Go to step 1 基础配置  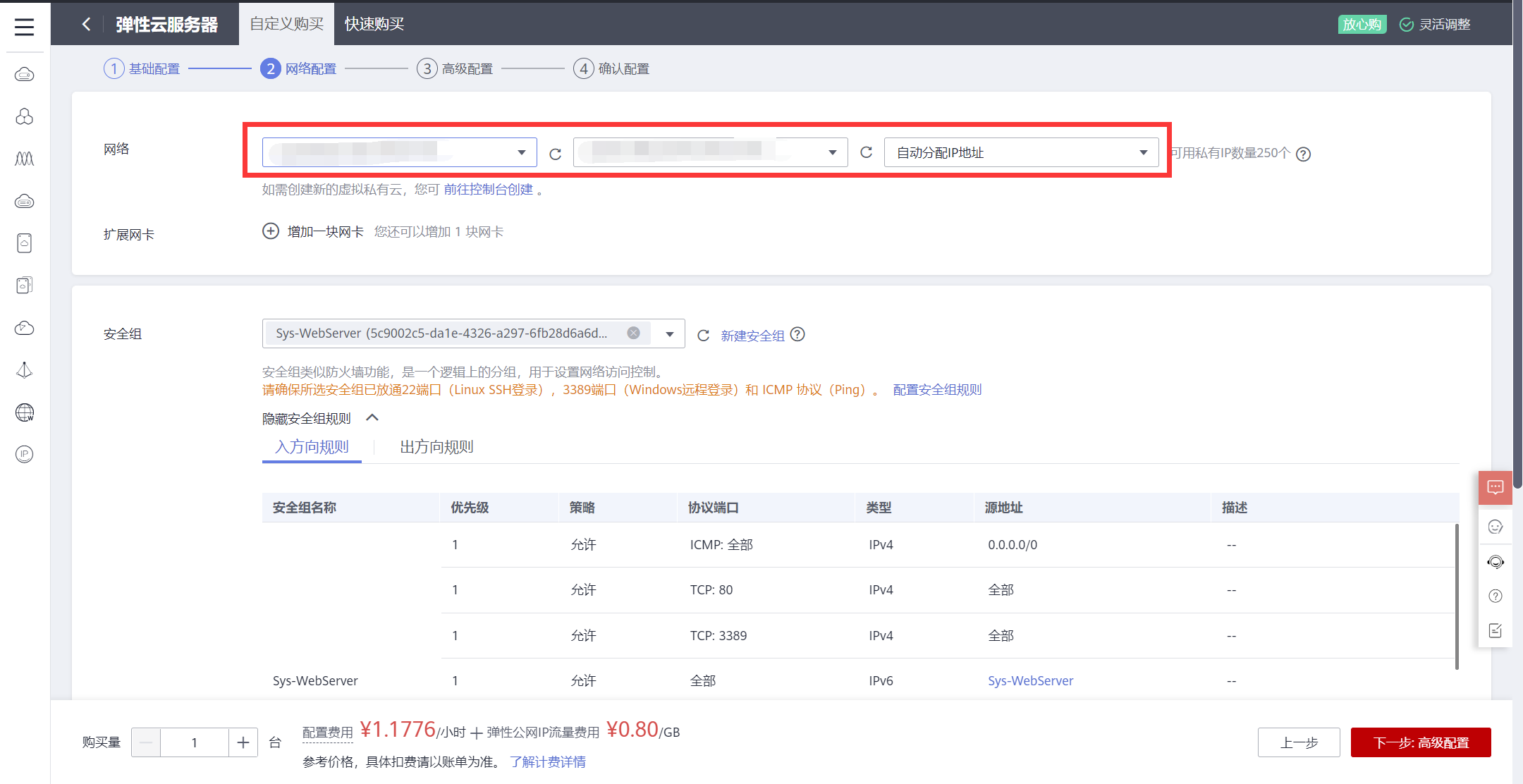pos(142,68)
